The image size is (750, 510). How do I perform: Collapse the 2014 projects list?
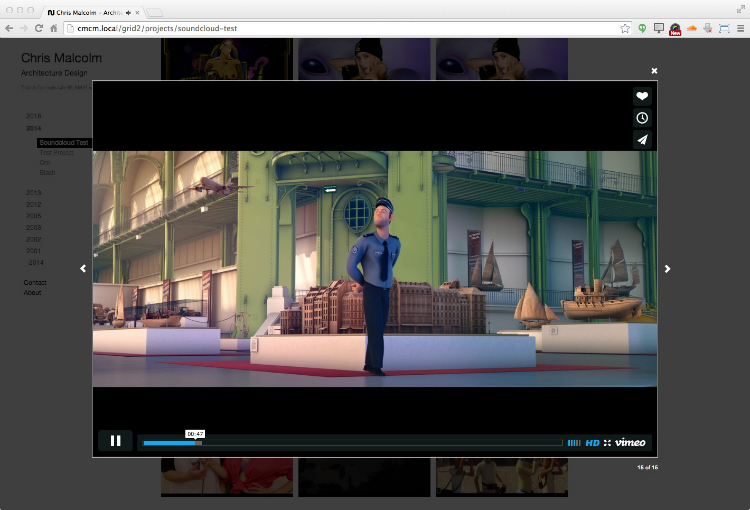tap(33, 128)
